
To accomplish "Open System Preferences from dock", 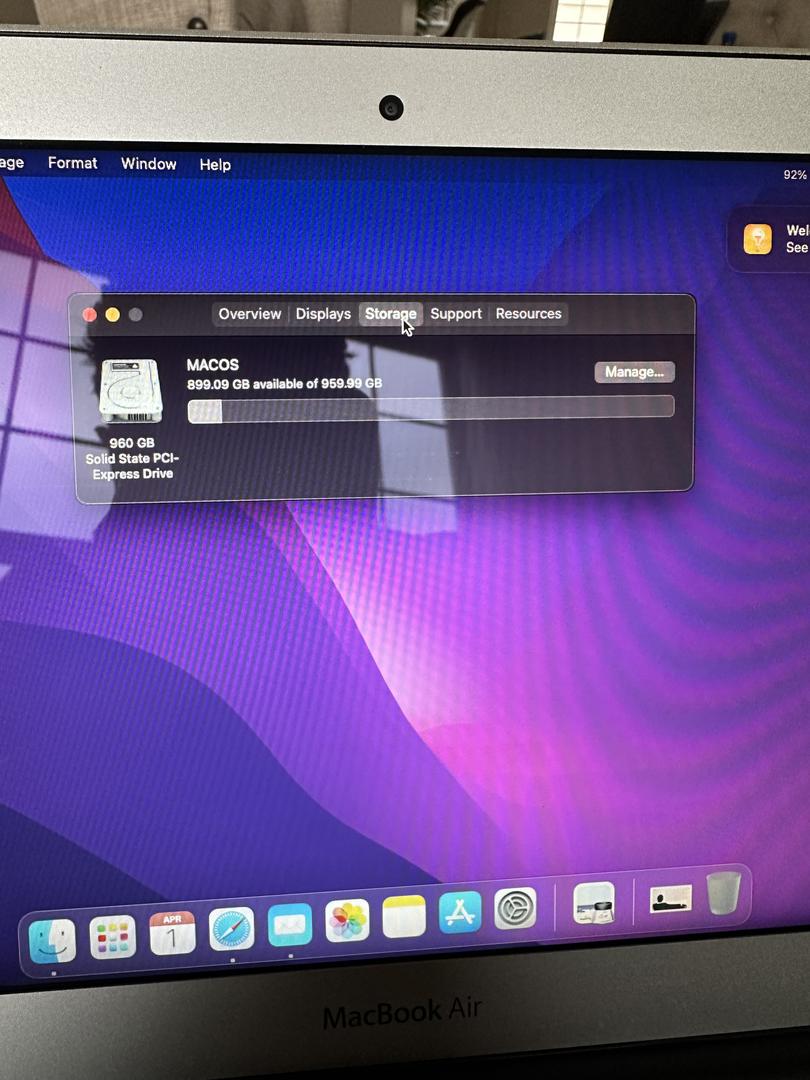I will 515,908.
